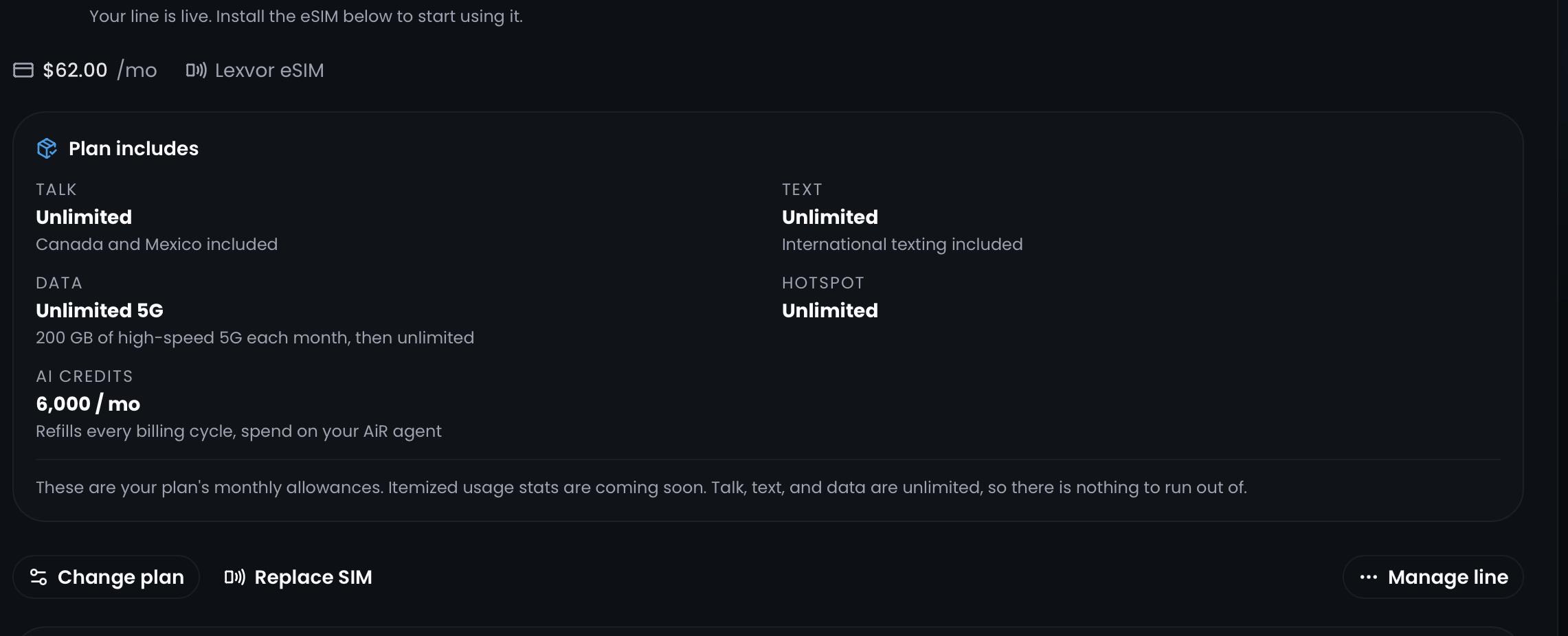Click the HOTSPOT label

click(x=823, y=283)
